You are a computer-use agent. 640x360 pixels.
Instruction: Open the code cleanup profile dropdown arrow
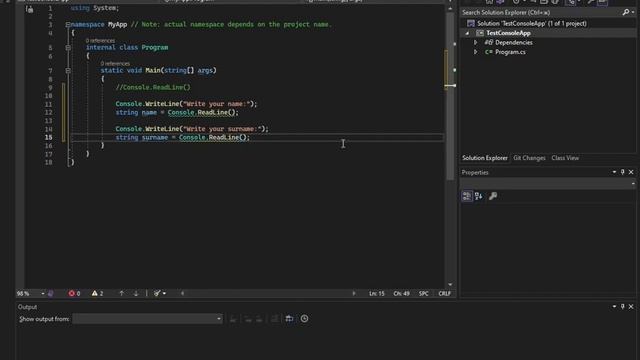pyautogui.click(x=164, y=293)
